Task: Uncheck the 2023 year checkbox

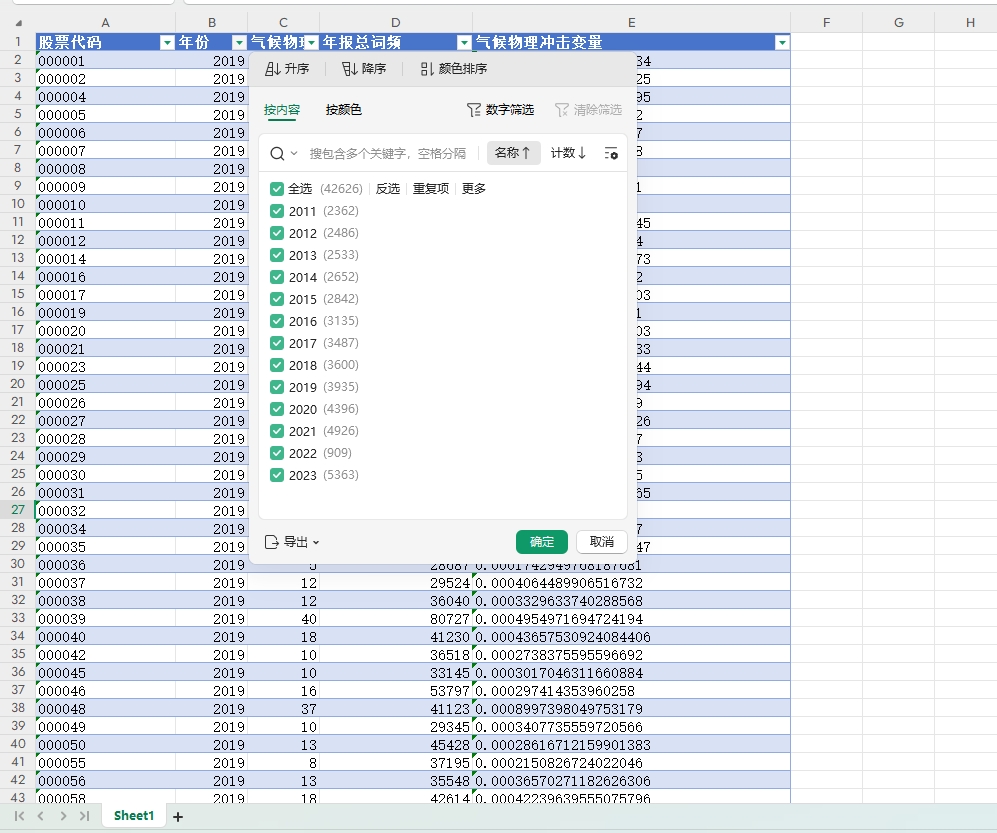Action: point(277,475)
